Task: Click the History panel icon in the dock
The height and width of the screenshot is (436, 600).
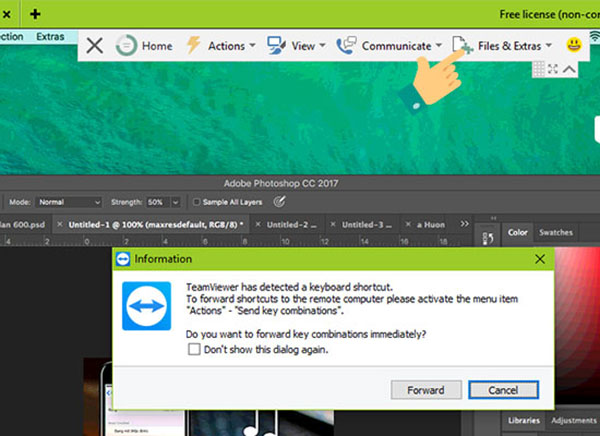Action: (x=488, y=238)
